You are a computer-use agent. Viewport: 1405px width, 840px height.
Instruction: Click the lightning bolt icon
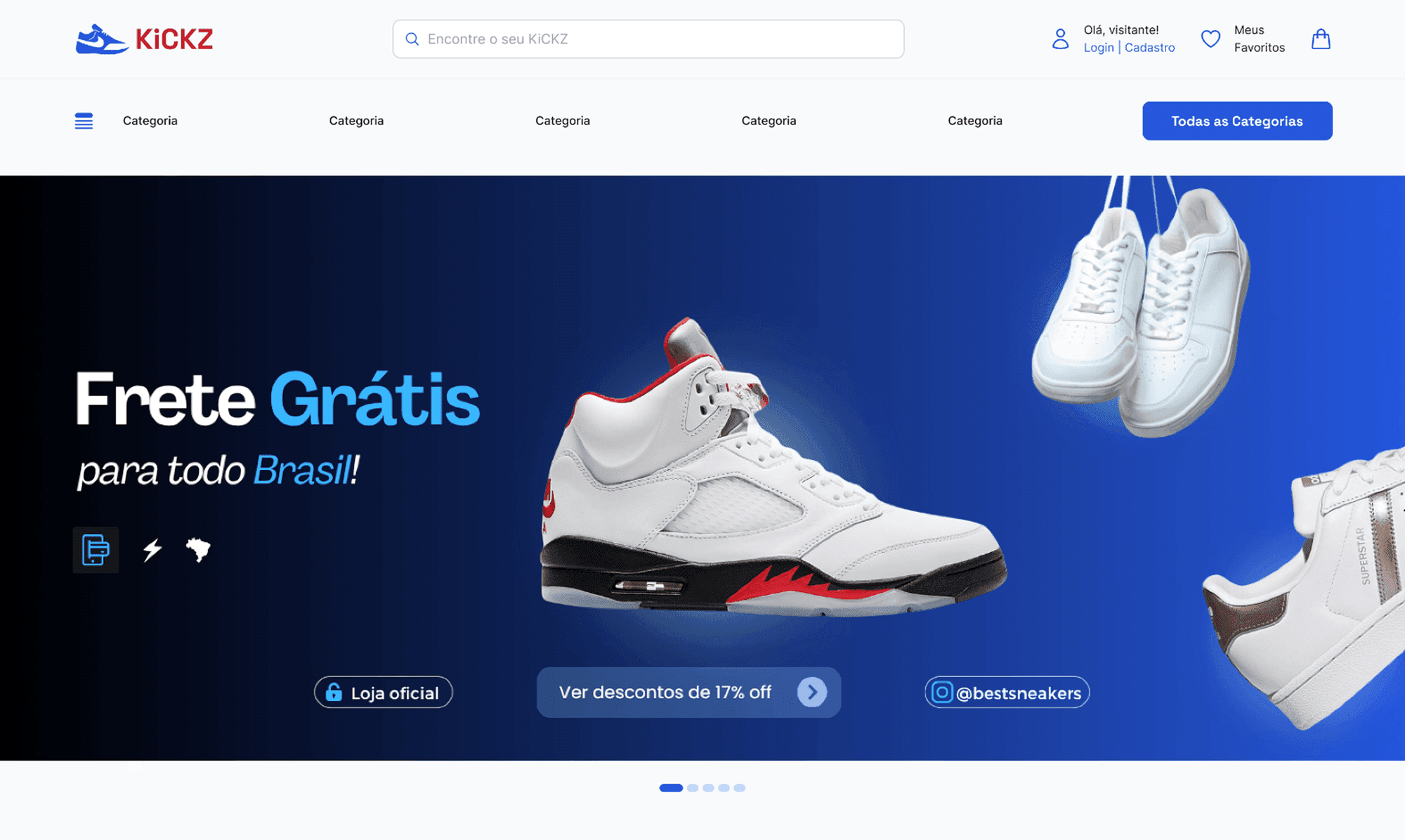(x=152, y=549)
